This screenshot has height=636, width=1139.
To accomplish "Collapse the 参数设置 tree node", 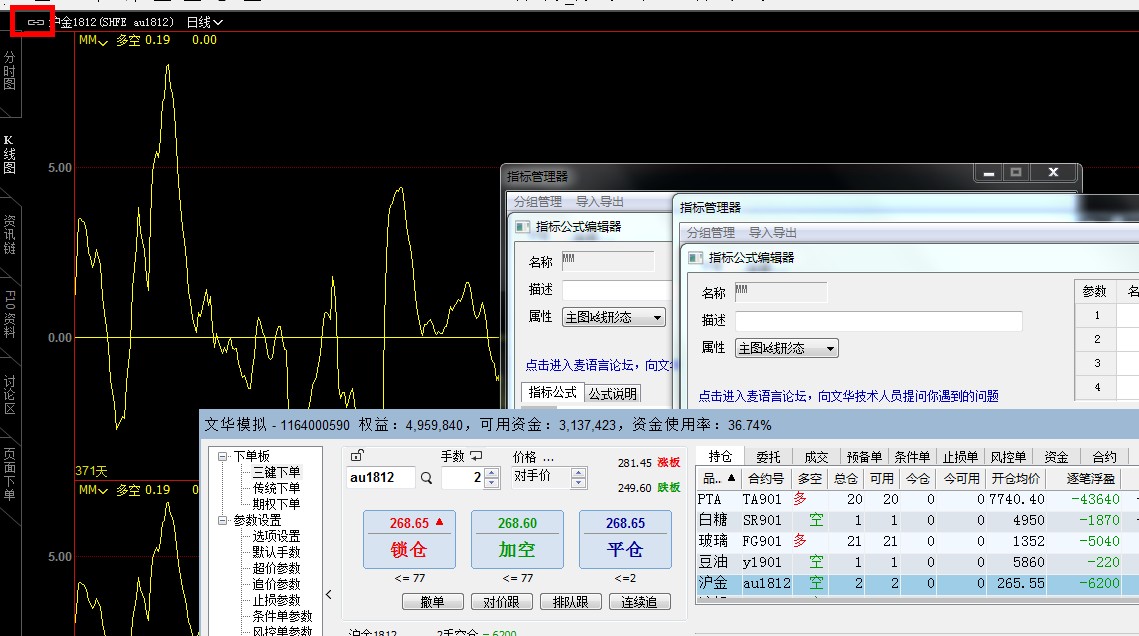I will pos(224,520).
